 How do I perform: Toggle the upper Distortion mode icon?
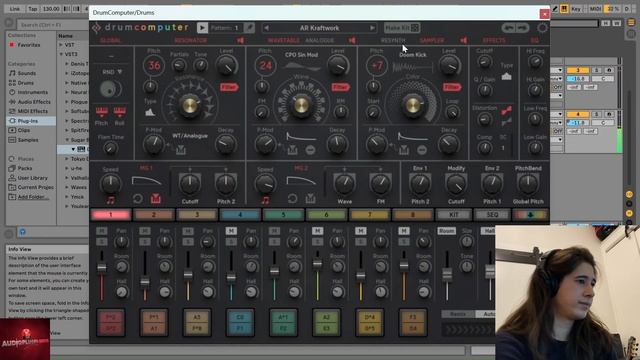tap(506, 111)
